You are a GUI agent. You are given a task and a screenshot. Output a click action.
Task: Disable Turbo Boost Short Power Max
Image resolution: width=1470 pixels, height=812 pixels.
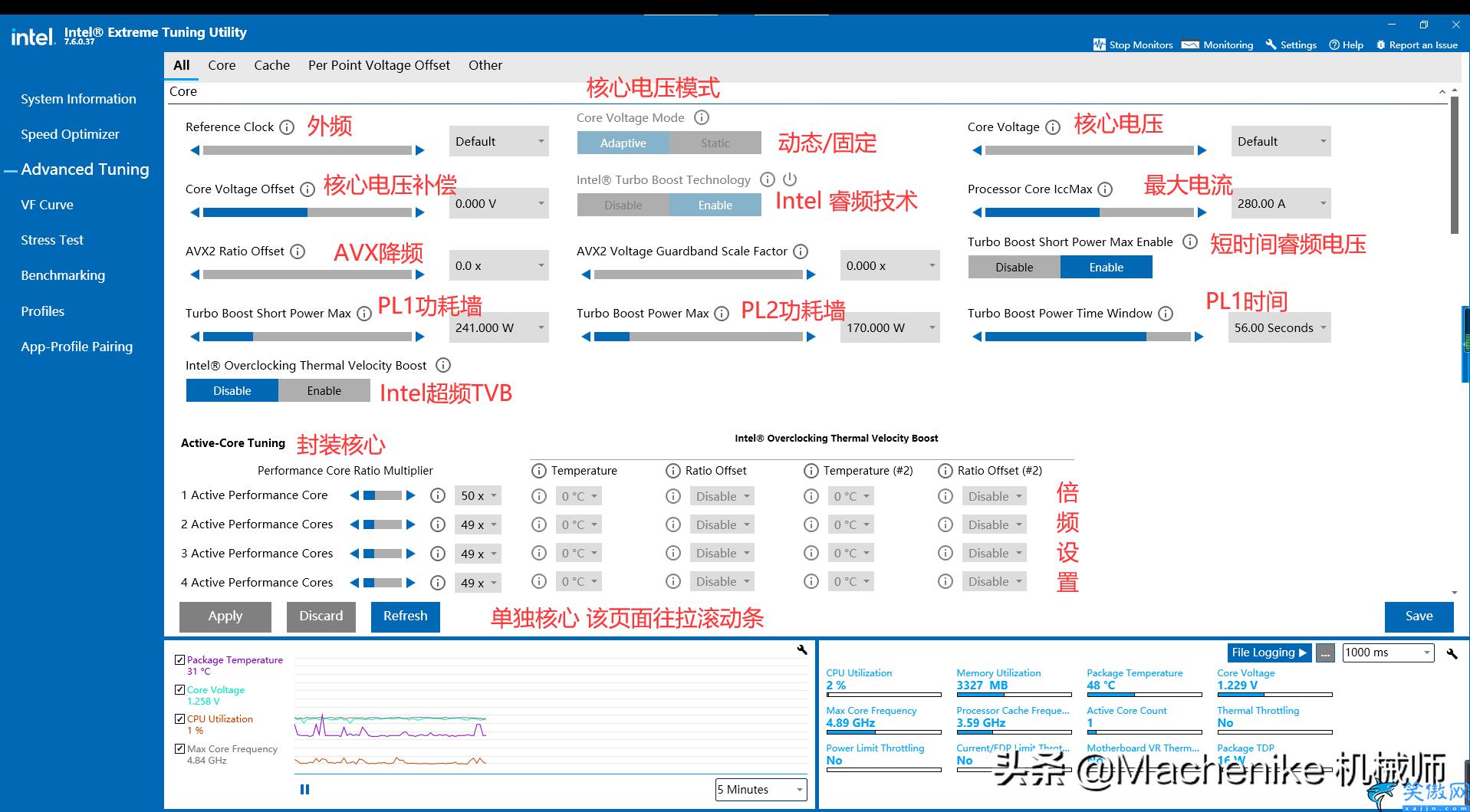[1015, 267]
